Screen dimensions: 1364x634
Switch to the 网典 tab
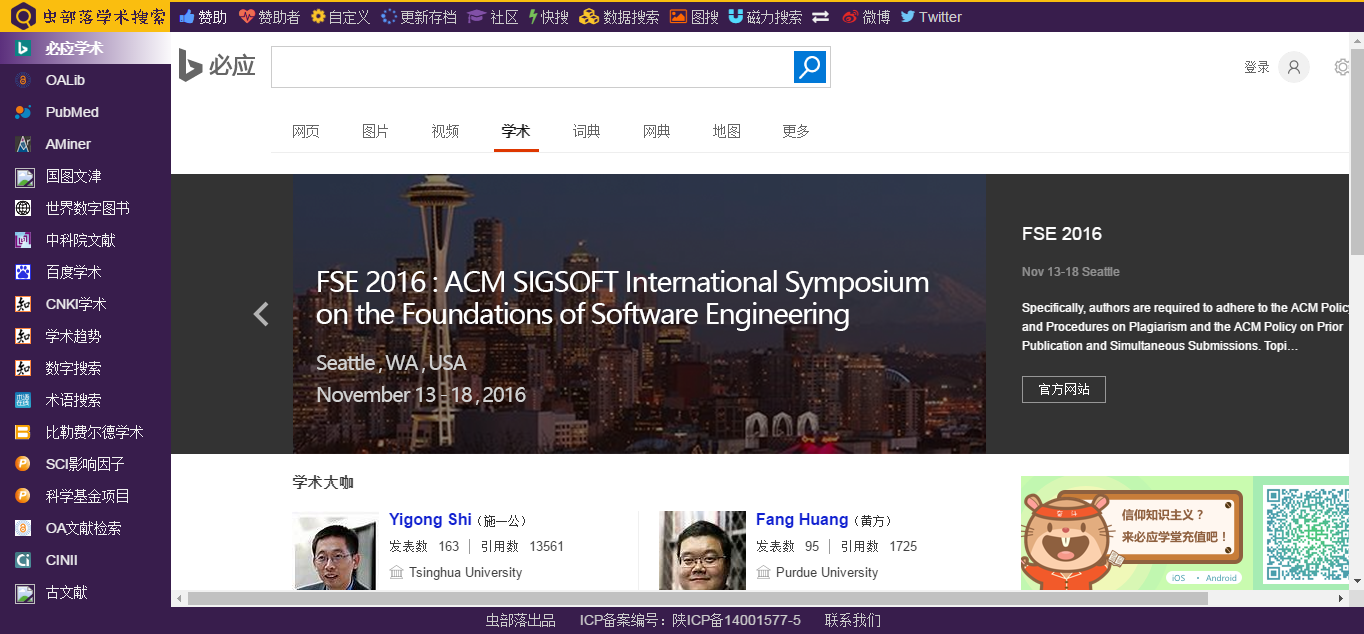(x=657, y=131)
